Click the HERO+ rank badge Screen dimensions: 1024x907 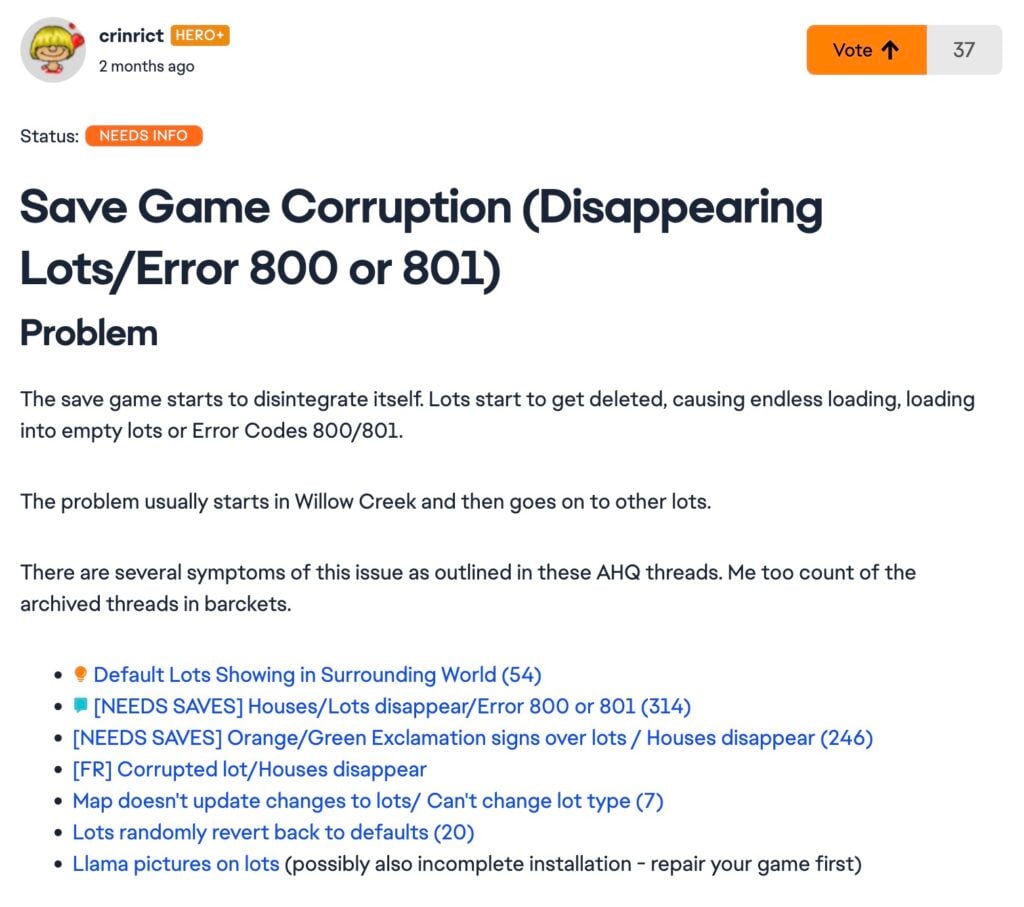tap(201, 36)
